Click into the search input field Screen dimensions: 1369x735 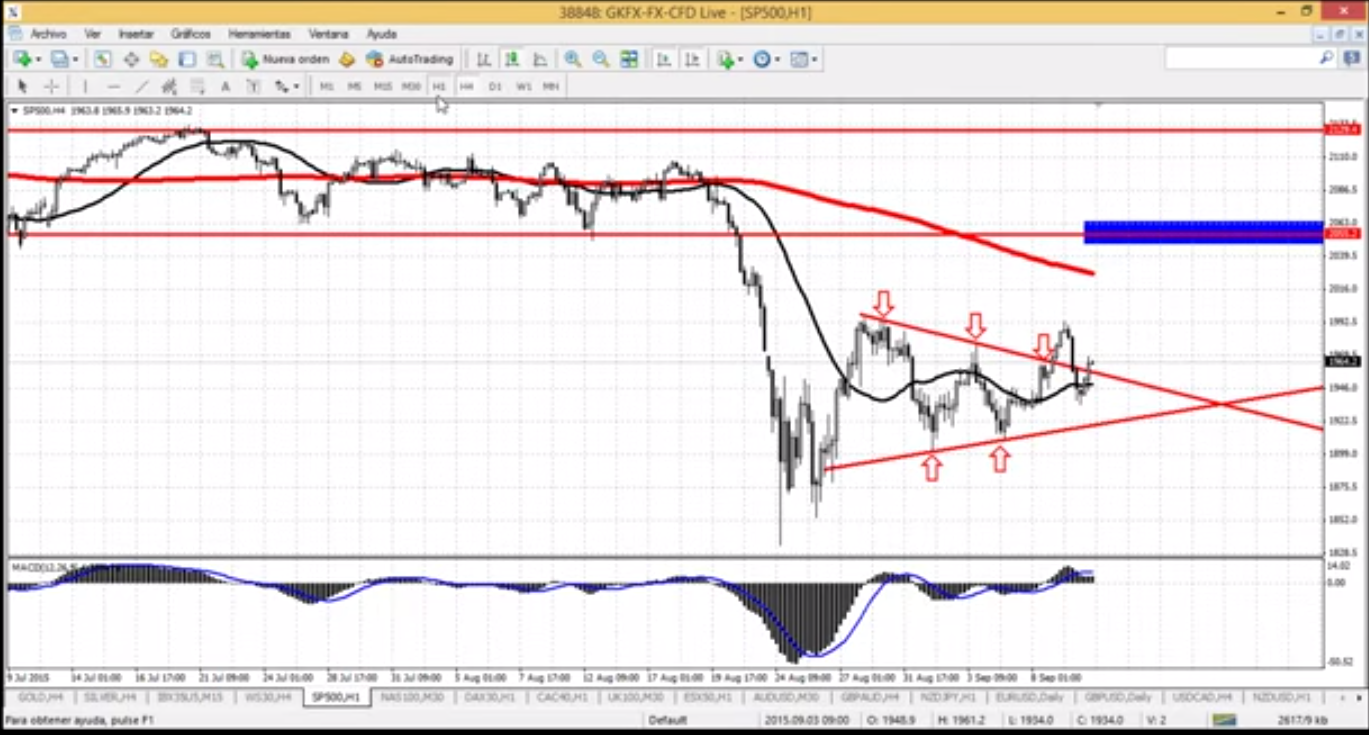pos(1242,59)
